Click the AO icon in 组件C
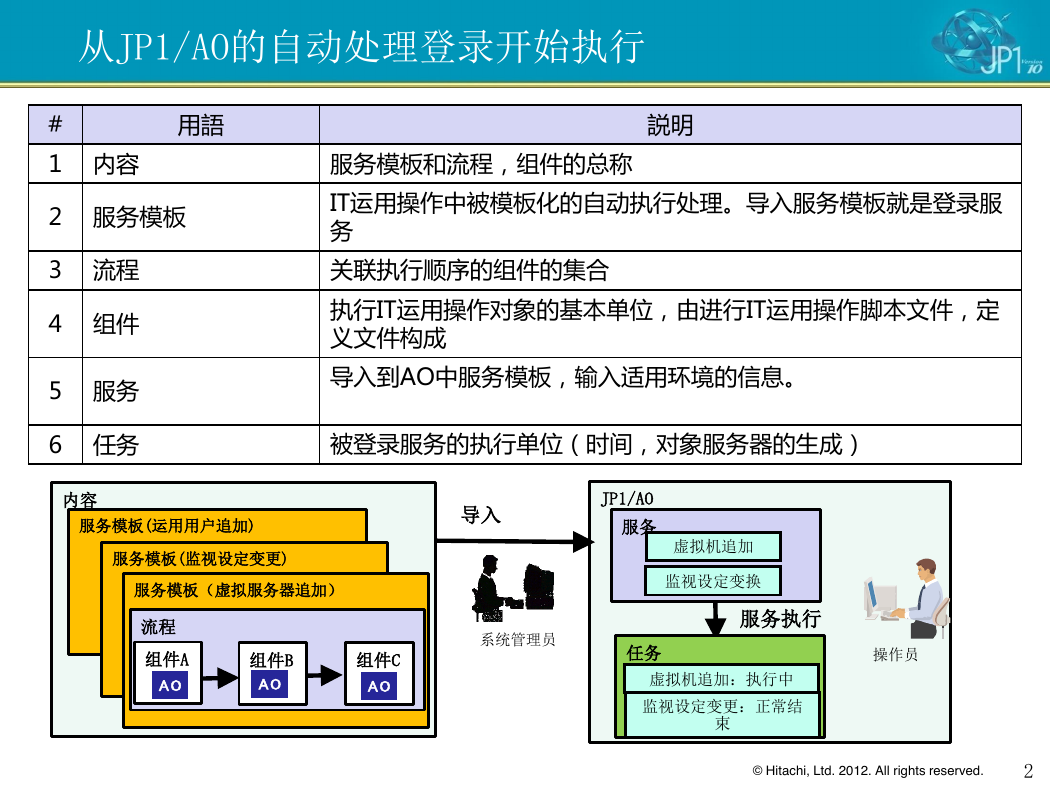This screenshot has height=788, width=1050. coord(378,686)
